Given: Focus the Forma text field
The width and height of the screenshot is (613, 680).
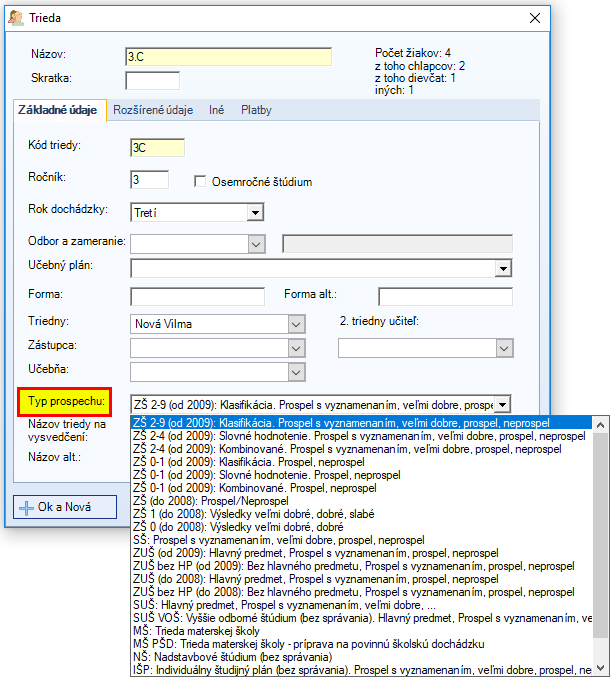Looking at the screenshot, I should [x=197, y=297].
